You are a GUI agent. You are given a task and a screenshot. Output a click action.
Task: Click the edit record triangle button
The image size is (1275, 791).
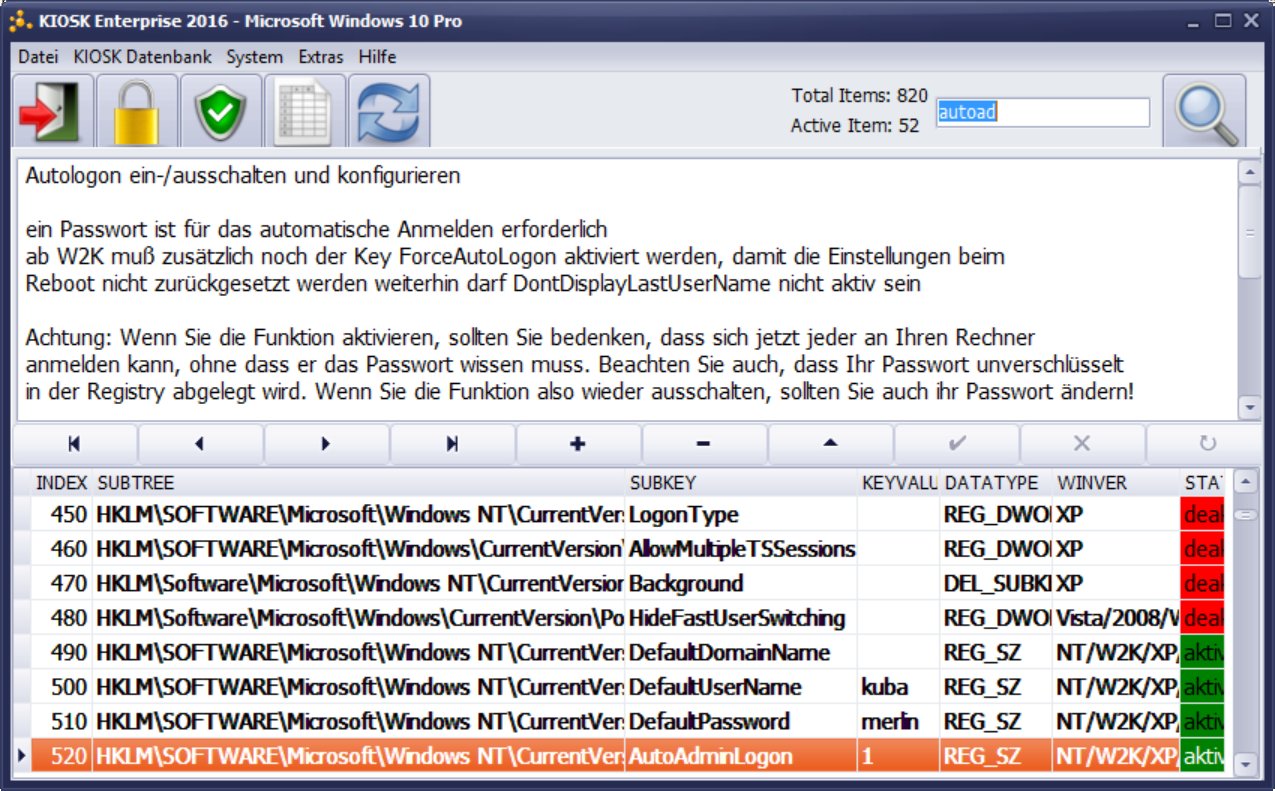830,444
